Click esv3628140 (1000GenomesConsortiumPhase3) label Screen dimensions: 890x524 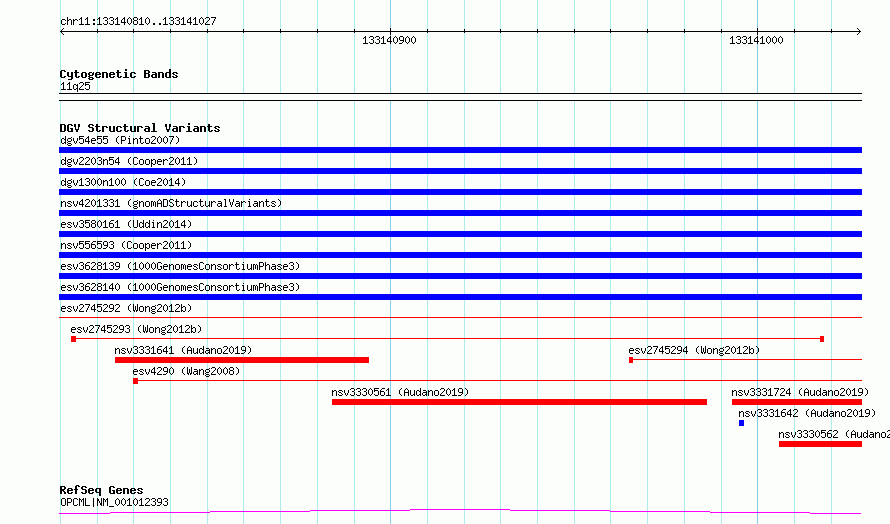click(x=180, y=287)
